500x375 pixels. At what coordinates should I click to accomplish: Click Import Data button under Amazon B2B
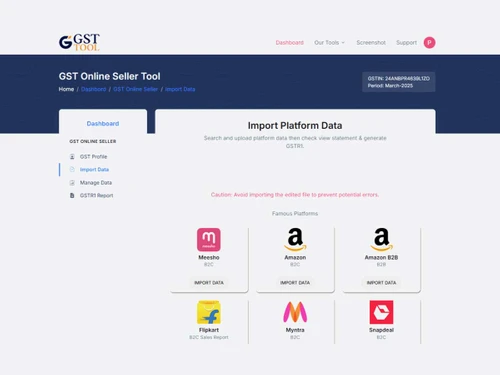381,283
